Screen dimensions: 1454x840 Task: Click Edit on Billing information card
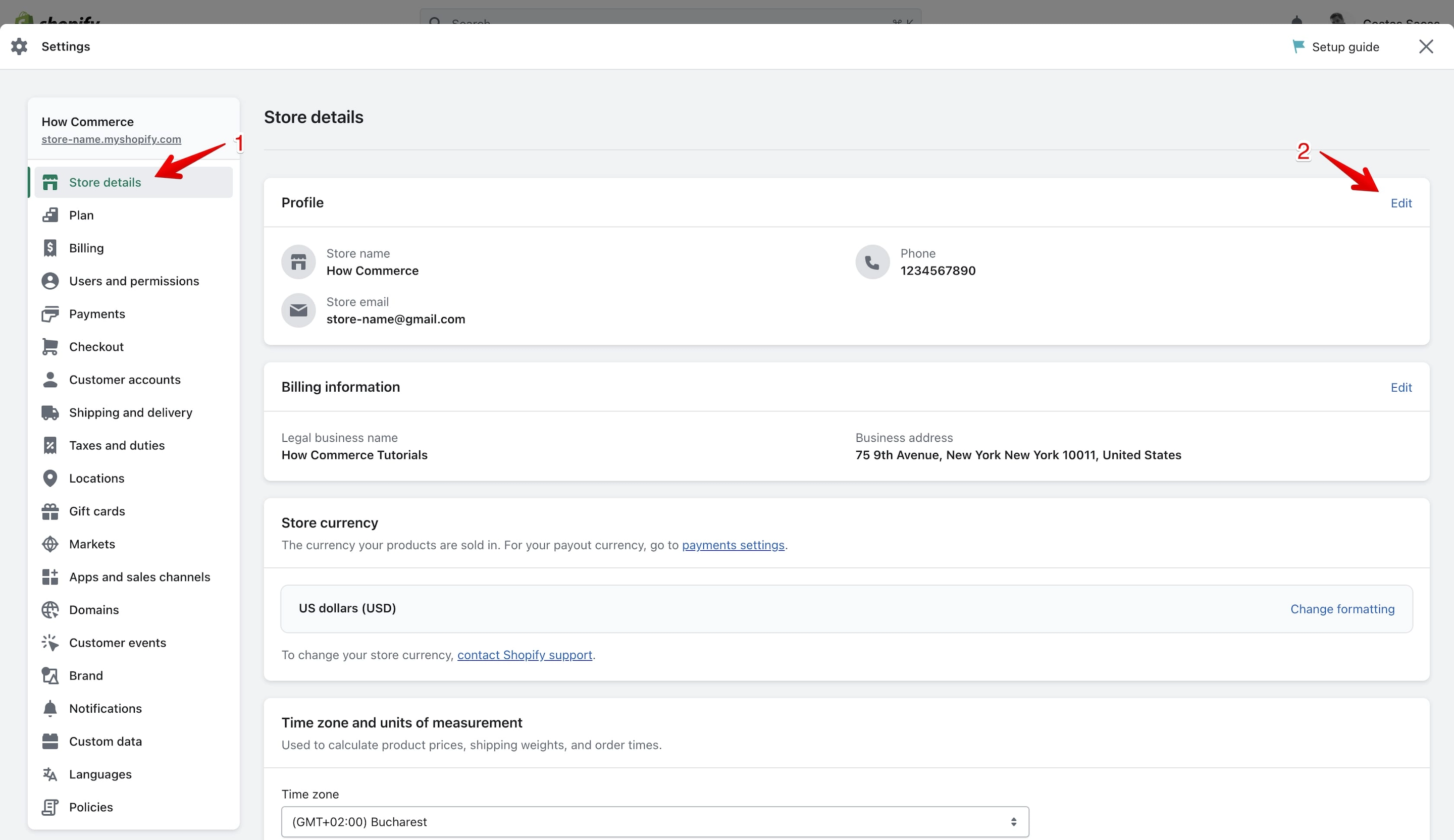coord(1401,388)
